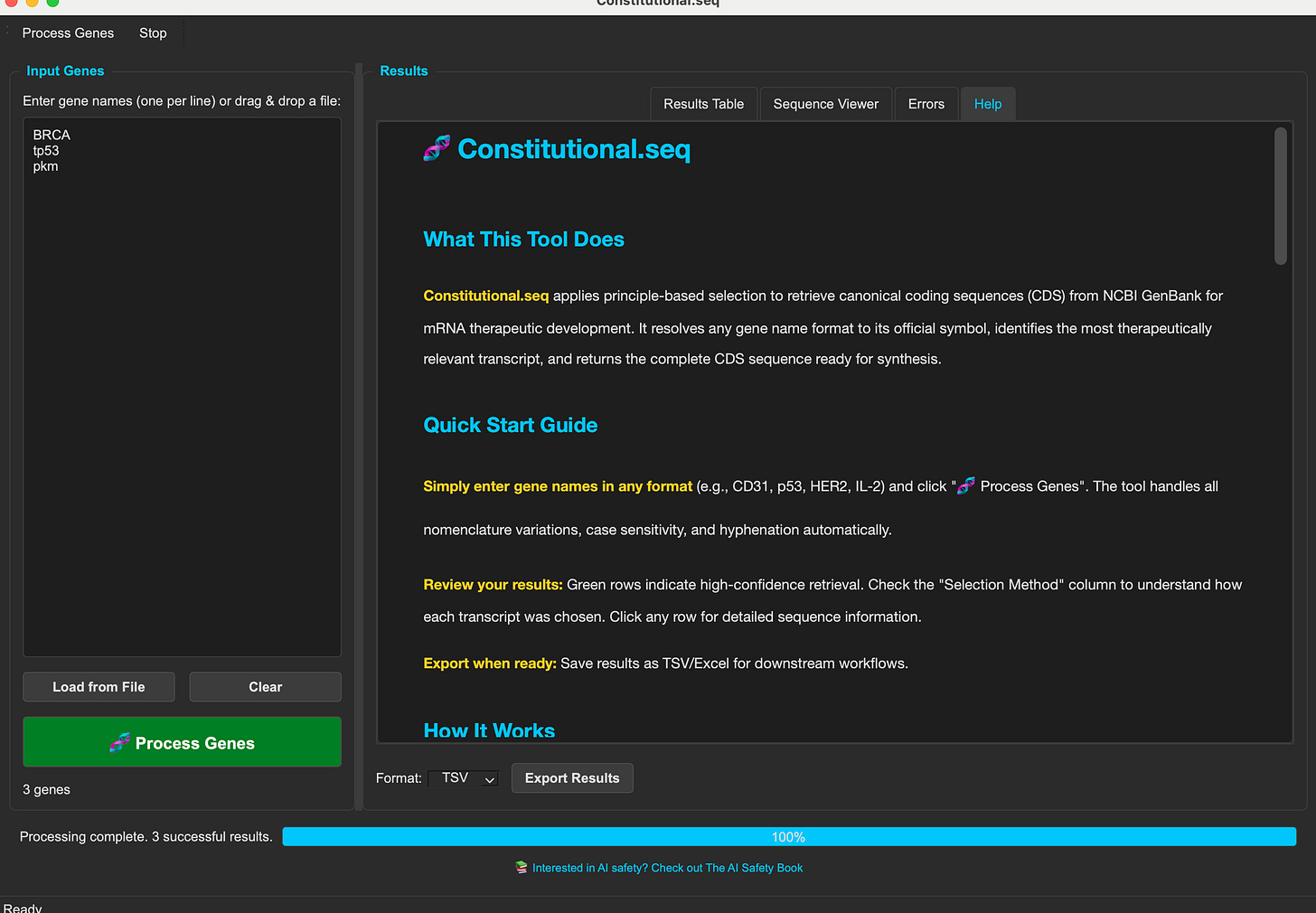The image size is (1316, 913).
Task: Click the "Export when ready:" label
Action: pyautogui.click(x=490, y=664)
